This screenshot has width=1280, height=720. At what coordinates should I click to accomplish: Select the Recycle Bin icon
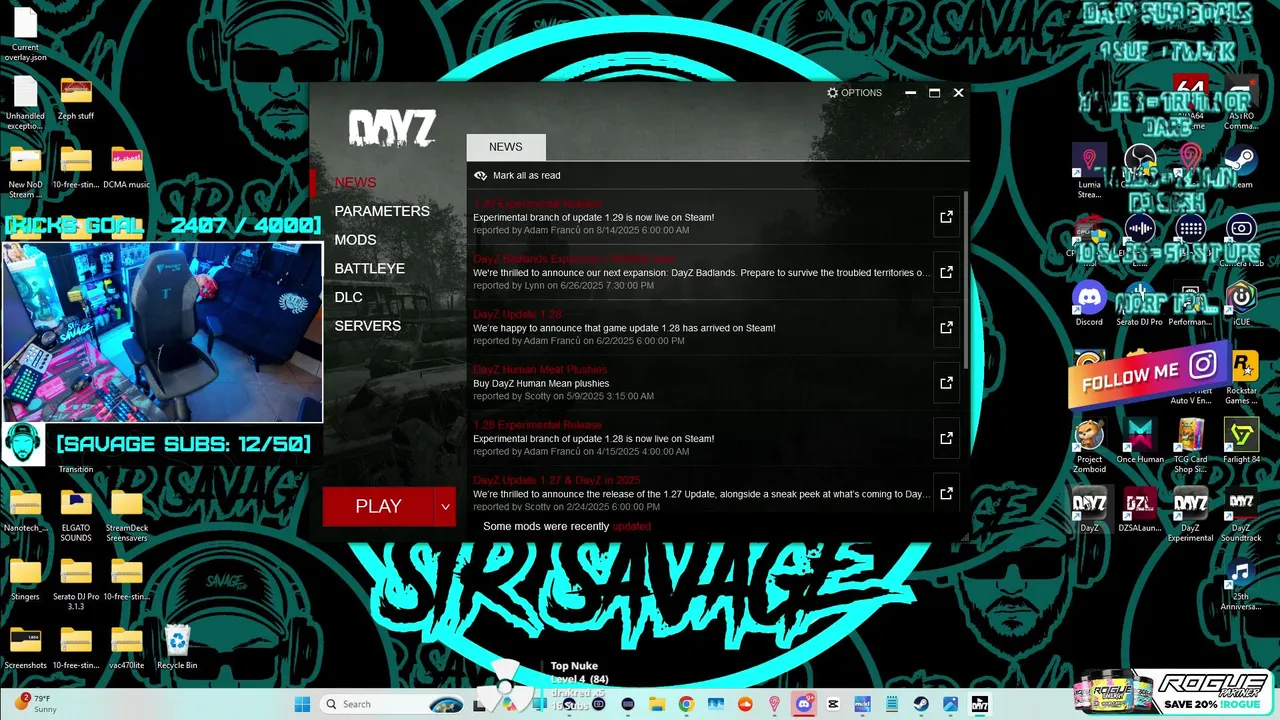coord(177,646)
